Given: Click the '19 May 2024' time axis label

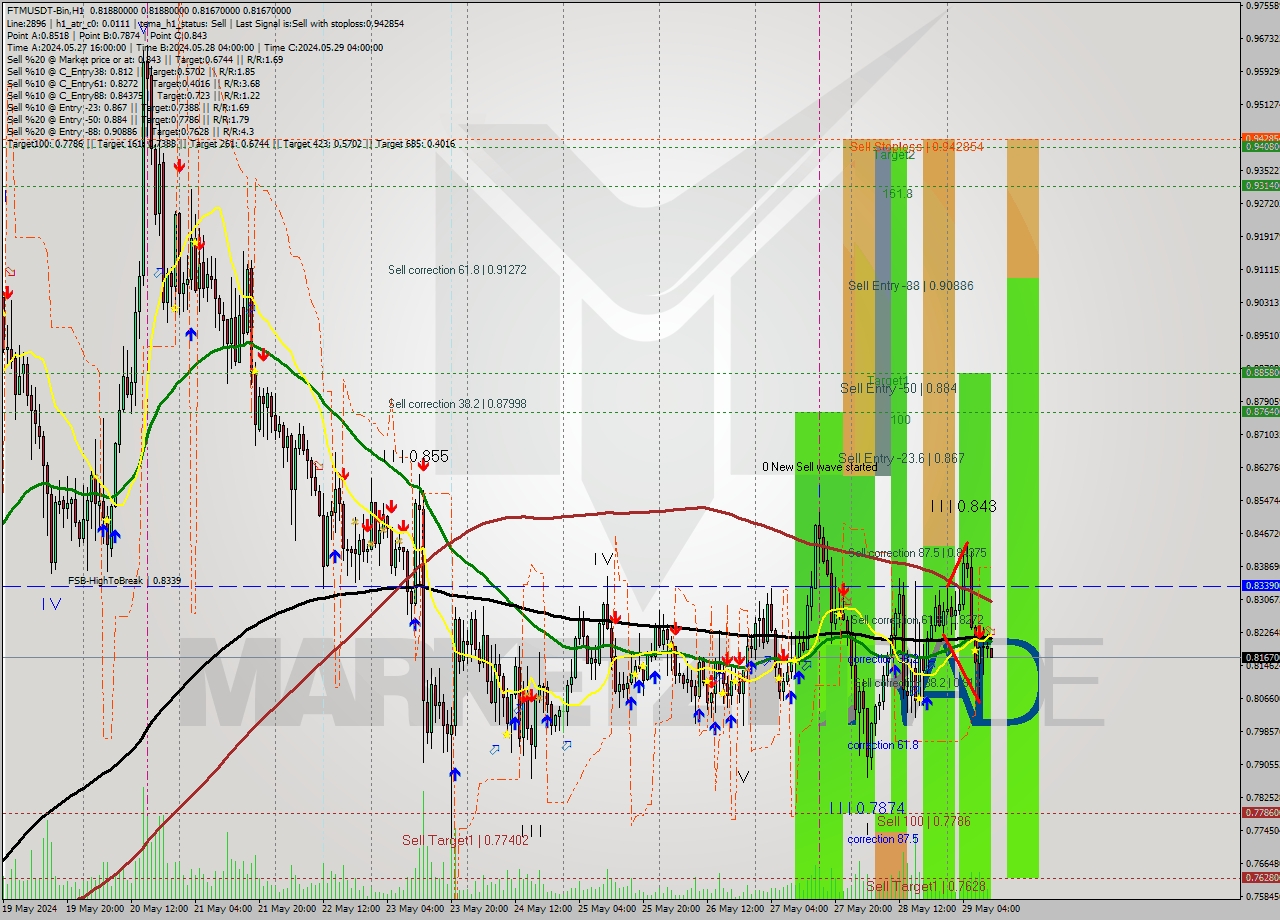Looking at the screenshot, I should (x=31, y=909).
